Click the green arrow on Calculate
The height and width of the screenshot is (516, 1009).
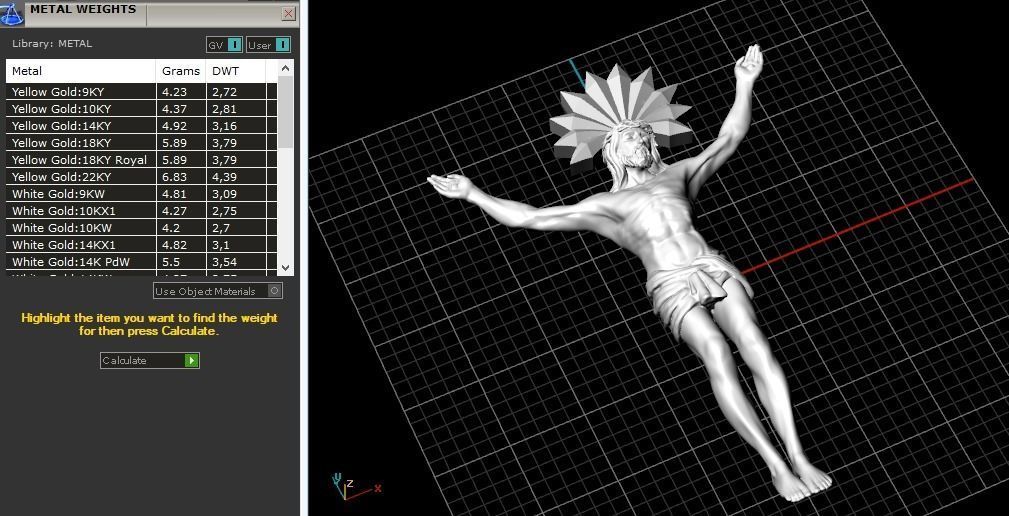pyautogui.click(x=191, y=360)
